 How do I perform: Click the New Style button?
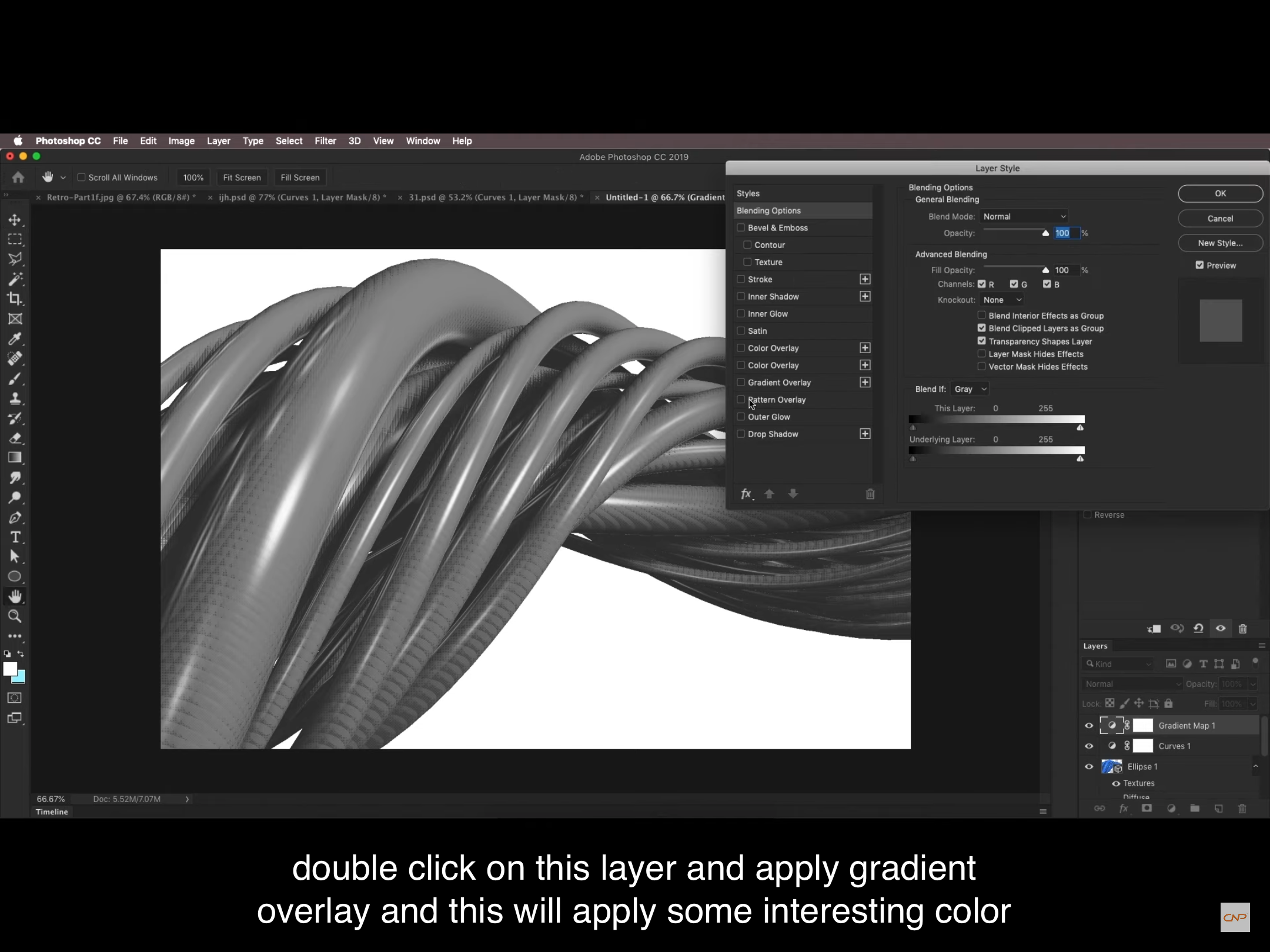coord(1220,243)
